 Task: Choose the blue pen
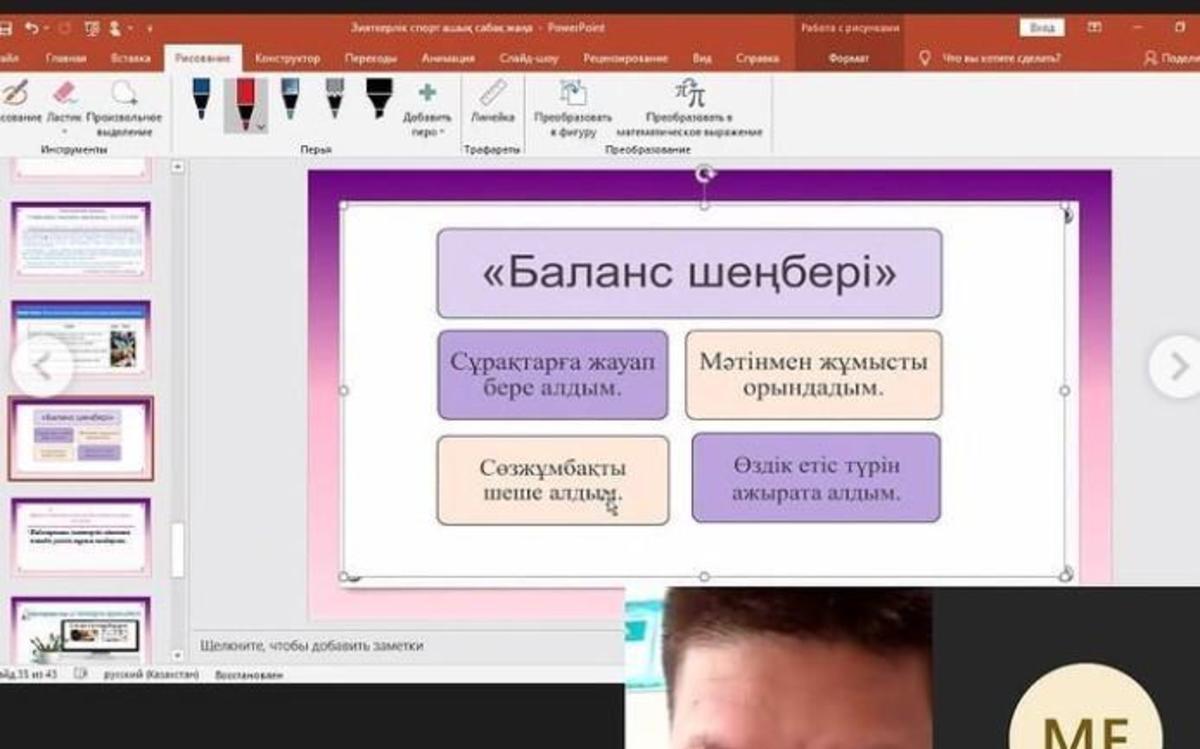(201, 99)
